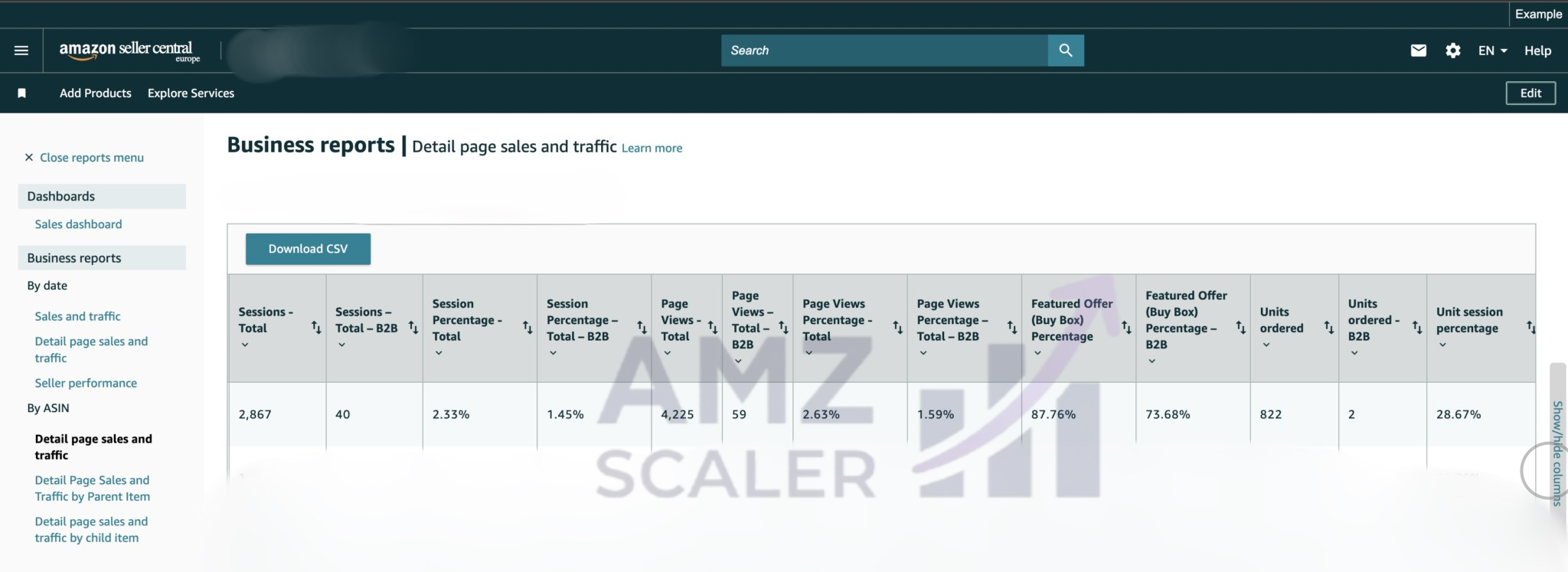Screen dimensions: 1568x572
Task: Open the messages envelope icon
Action: coord(1419,51)
